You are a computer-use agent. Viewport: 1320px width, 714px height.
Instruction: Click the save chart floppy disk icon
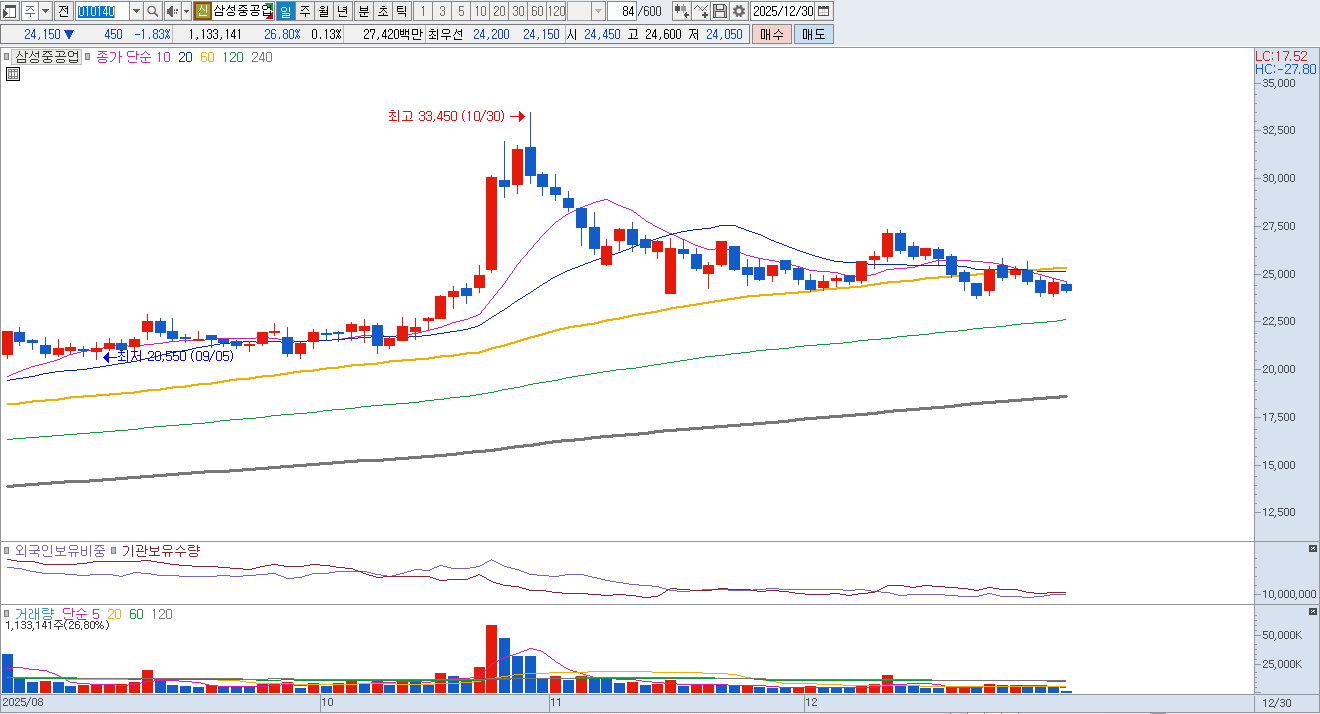point(720,11)
